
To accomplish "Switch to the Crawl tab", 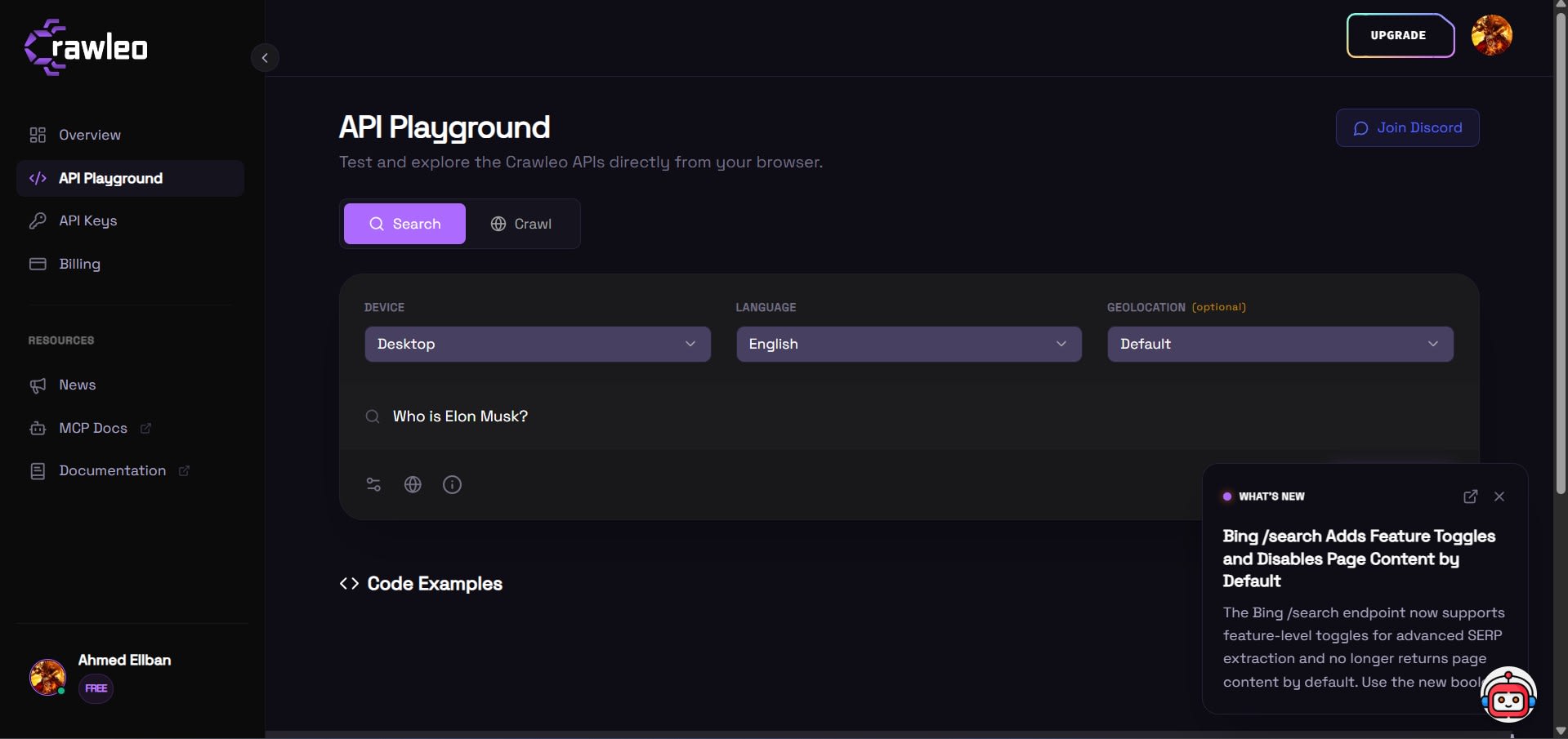I will pos(521,224).
